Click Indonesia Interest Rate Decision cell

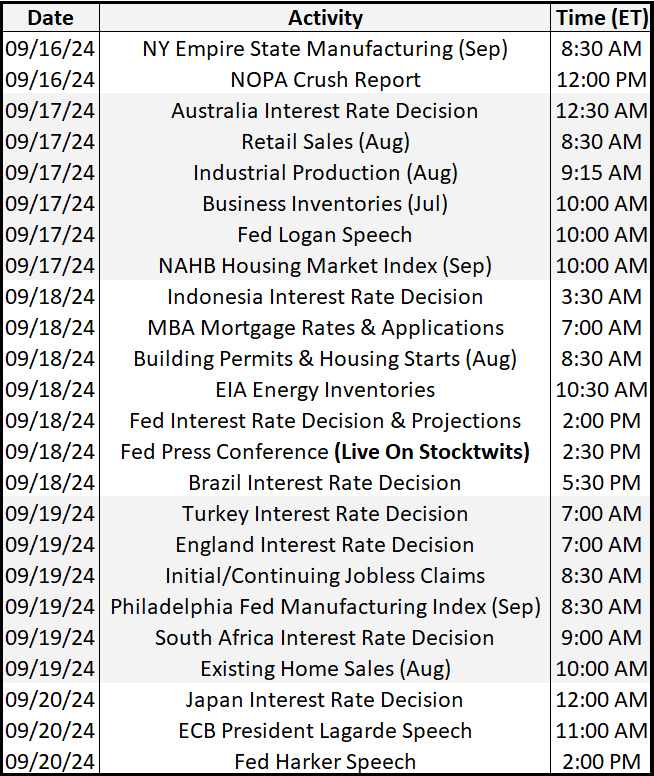(325, 297)
